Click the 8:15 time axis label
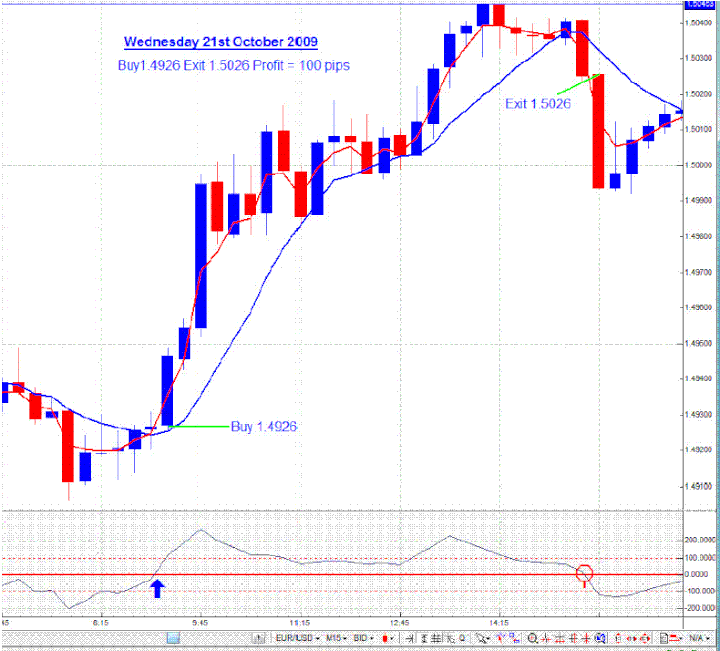The width and height of the screenshot is (720, 651). [x=101, y=623]
